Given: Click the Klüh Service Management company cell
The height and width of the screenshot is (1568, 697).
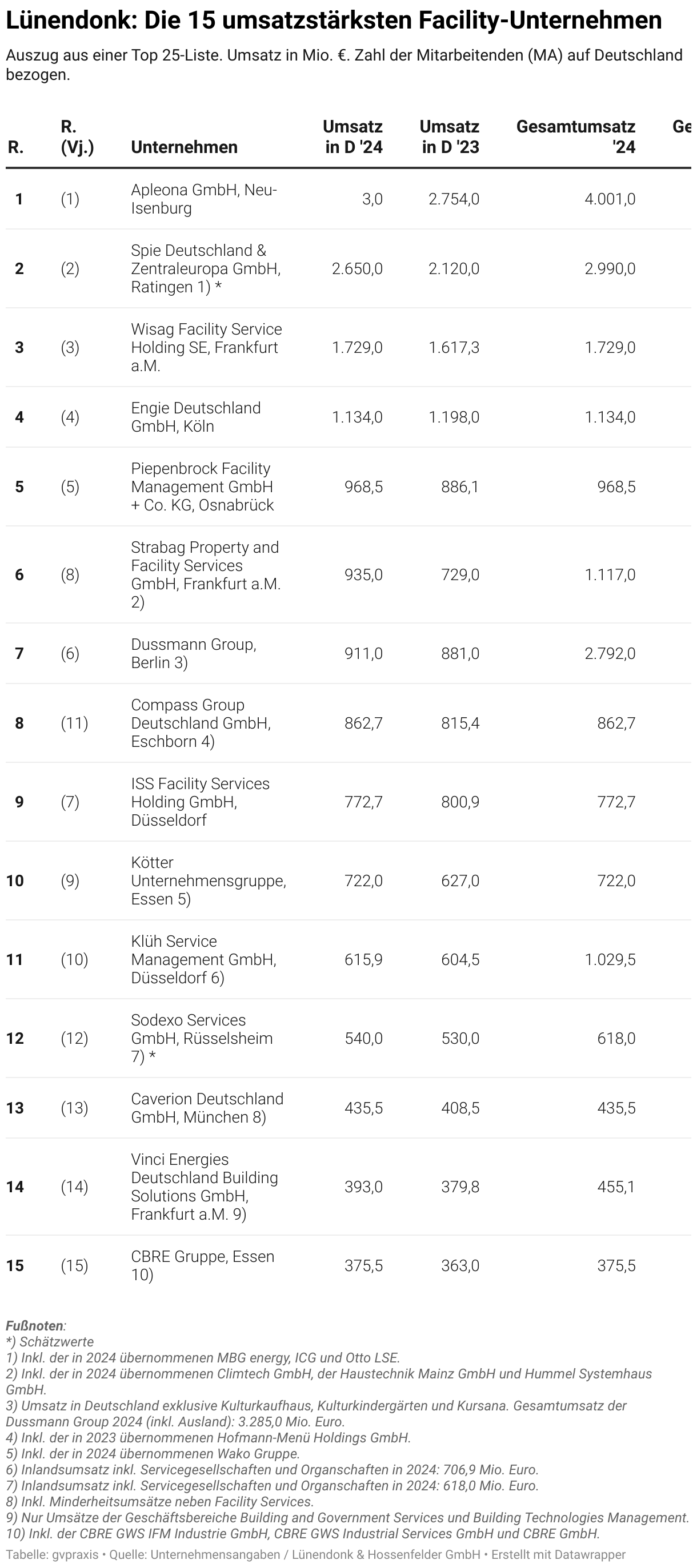Looking at the screenshot, I should click(x=203, y=959).
